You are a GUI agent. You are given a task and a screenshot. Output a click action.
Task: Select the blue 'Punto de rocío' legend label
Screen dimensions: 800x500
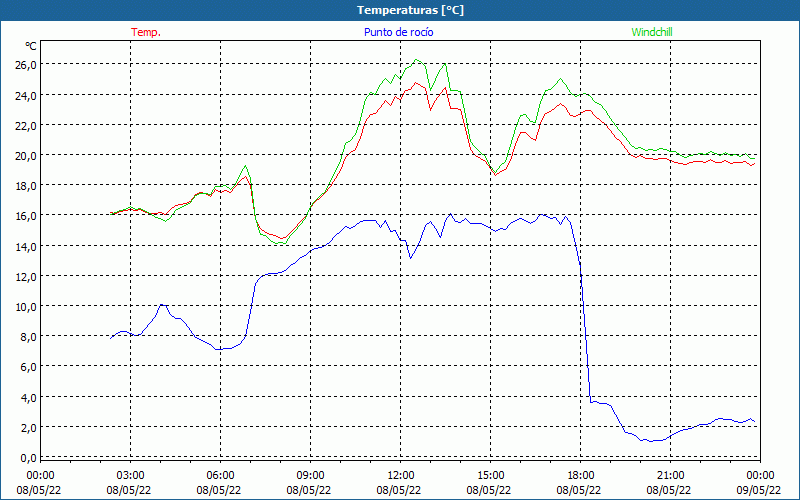398,32
